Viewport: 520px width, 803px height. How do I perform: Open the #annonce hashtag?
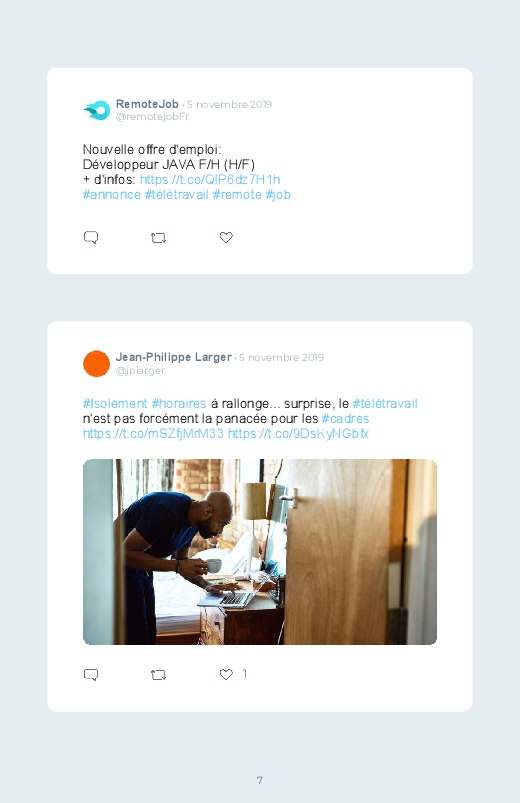(x=112, y=195)
